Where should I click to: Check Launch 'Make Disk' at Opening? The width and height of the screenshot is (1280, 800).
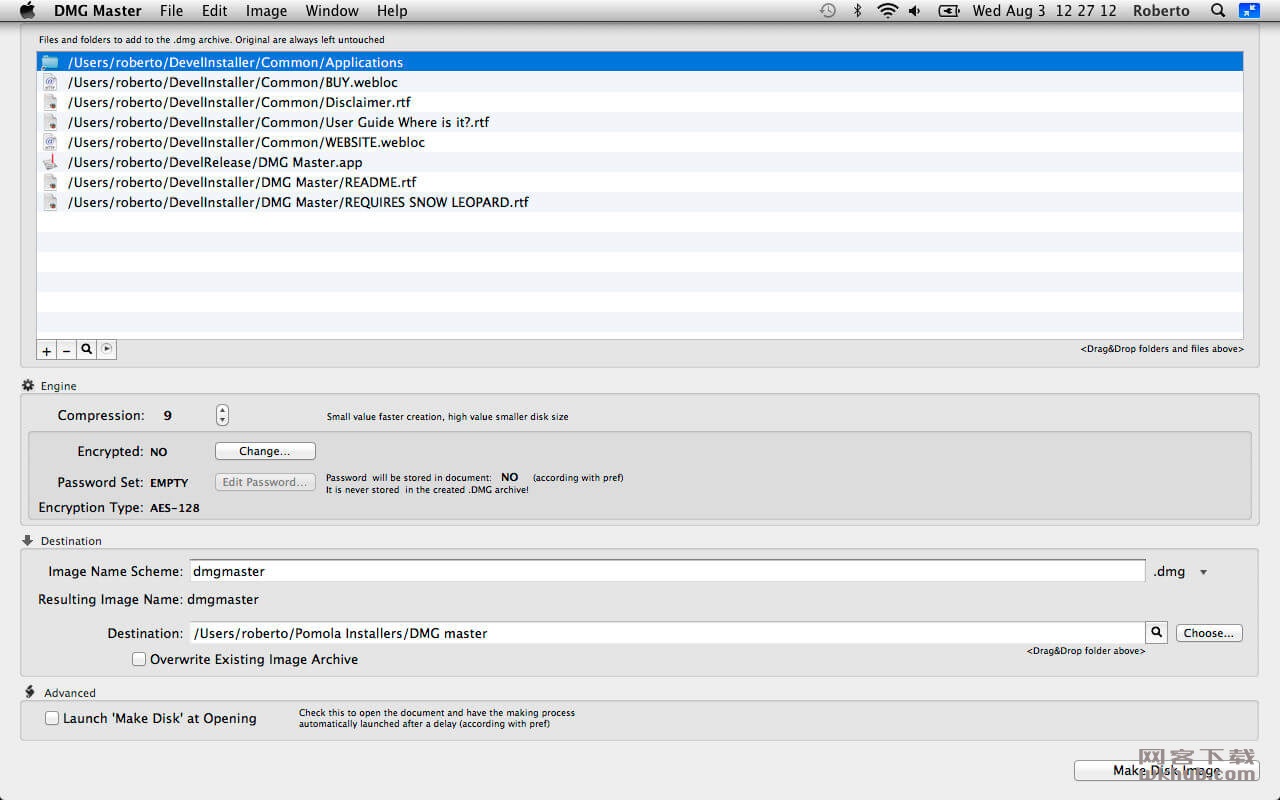52,718
